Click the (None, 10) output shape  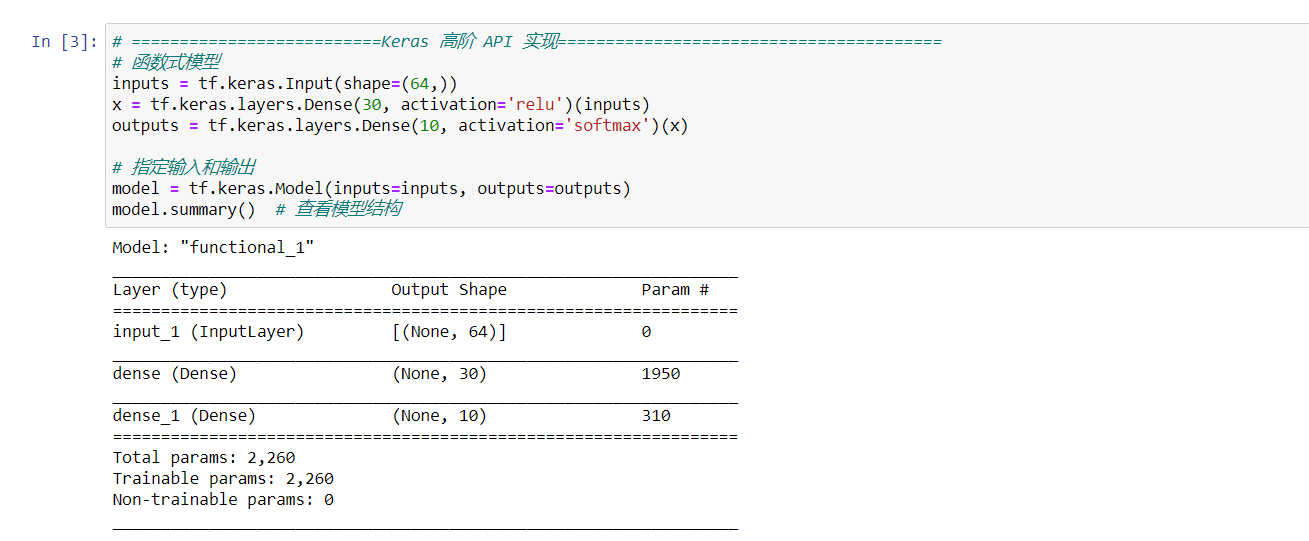coord(439,416)
